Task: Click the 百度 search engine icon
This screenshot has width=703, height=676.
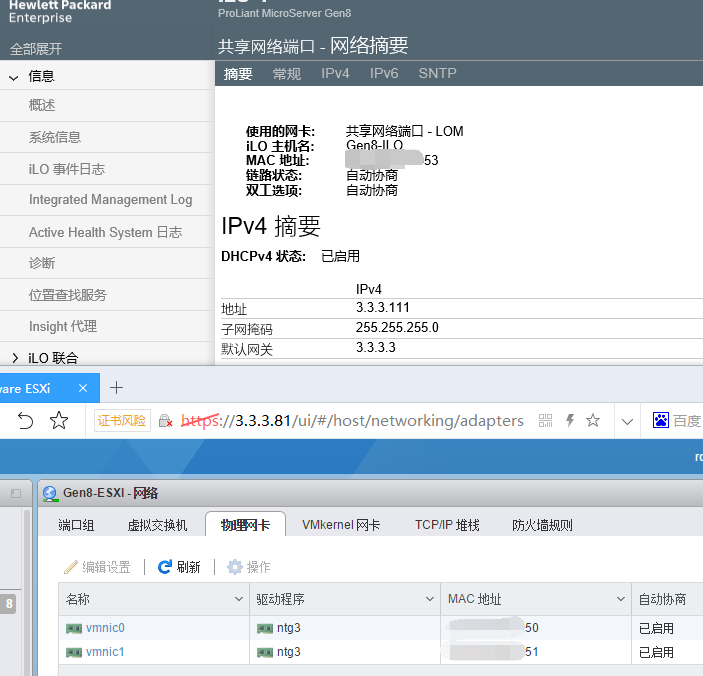Action: click(660, 420)
